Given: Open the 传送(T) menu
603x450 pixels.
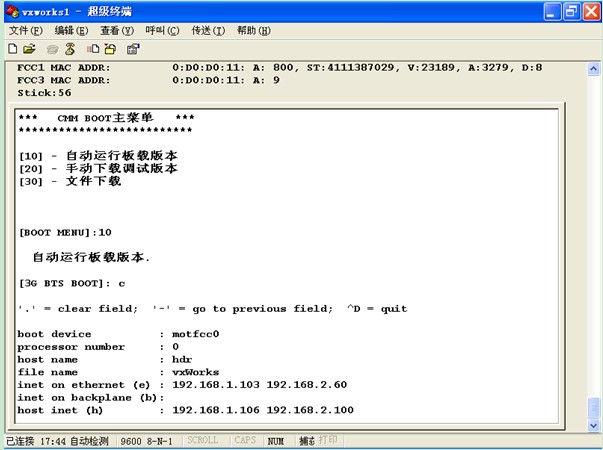Looking at the screenshot, I should click(x=208, y=30).
